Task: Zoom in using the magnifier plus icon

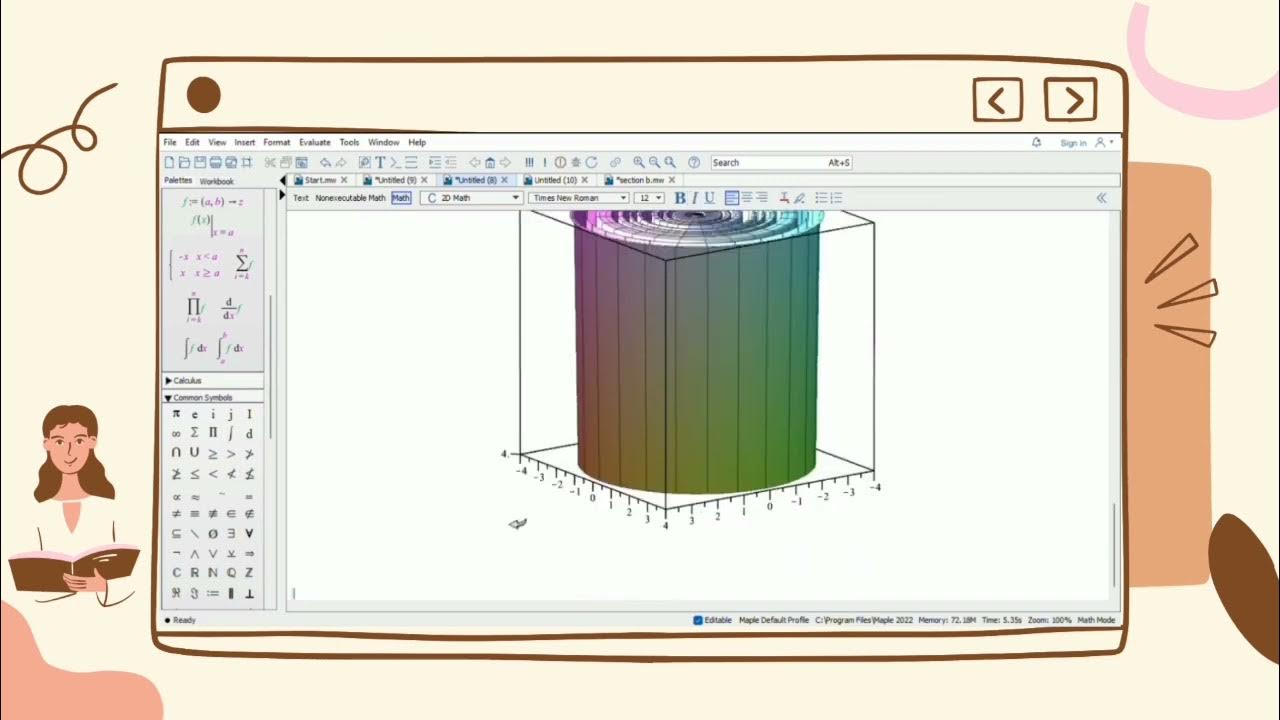Action: (638, 162)
